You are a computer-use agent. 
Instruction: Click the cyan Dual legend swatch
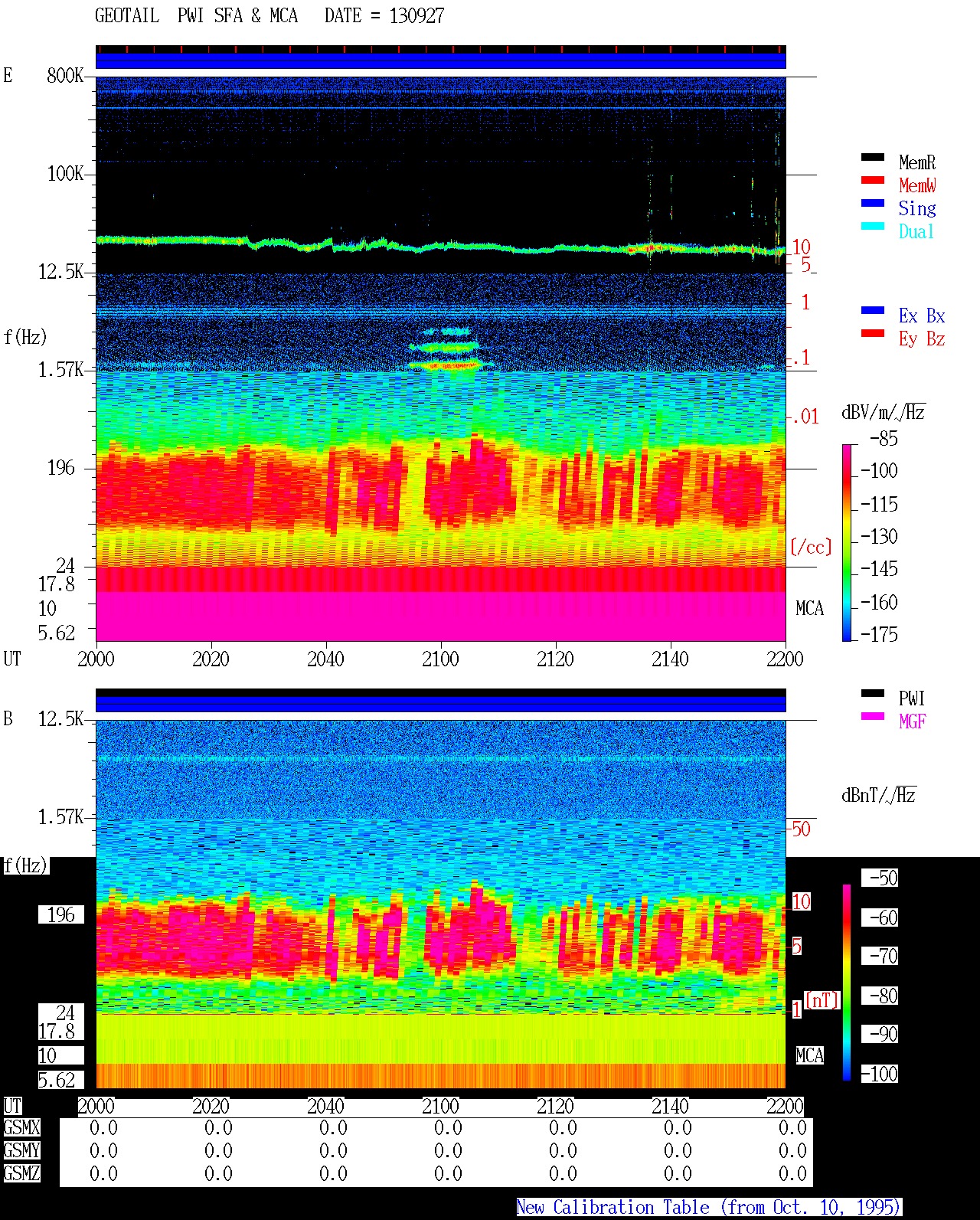[x=873, y=226]
